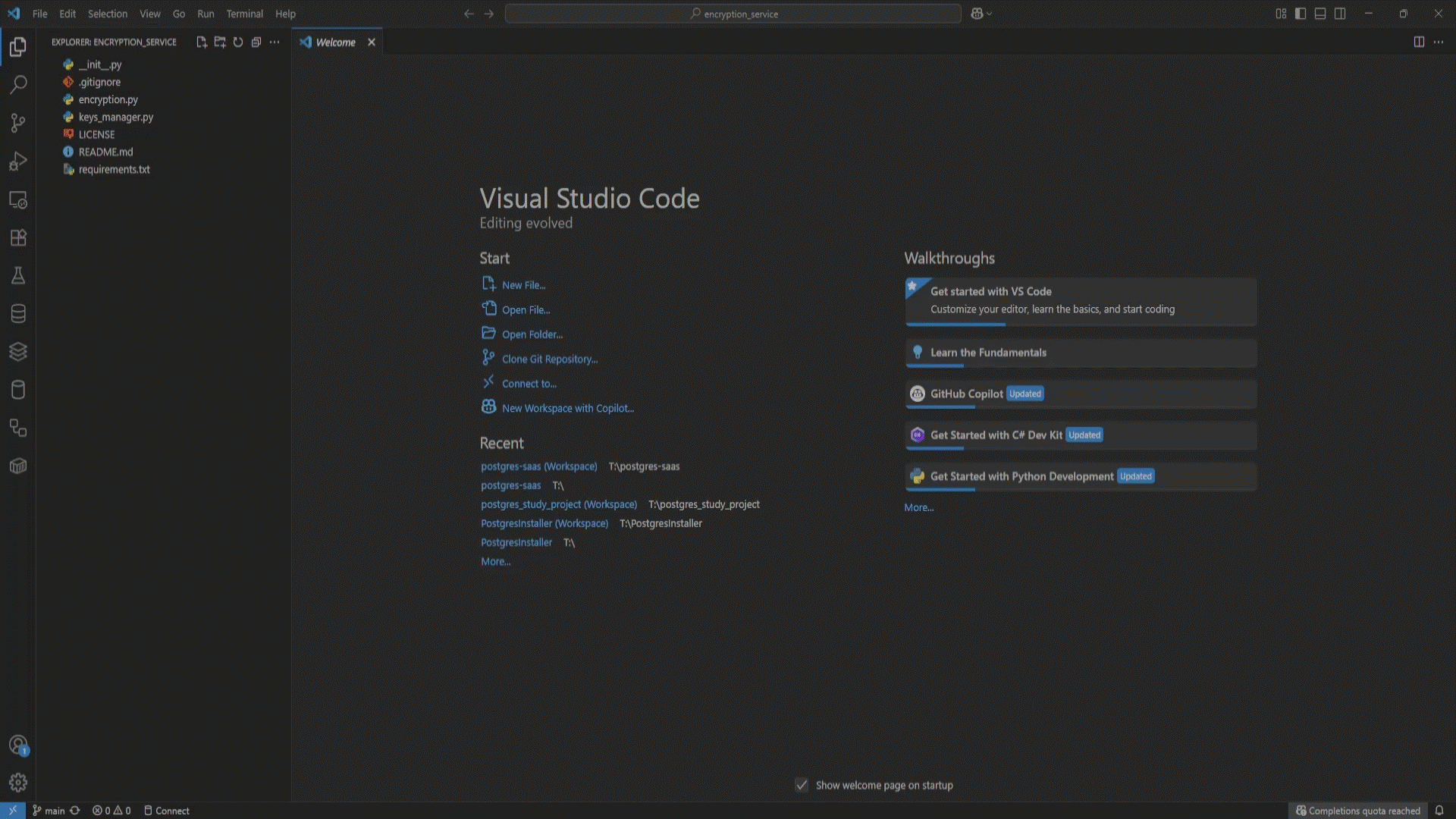
Task: Open Get Started with C# Dev Kit walkthrough
Action: [1081, 436]
